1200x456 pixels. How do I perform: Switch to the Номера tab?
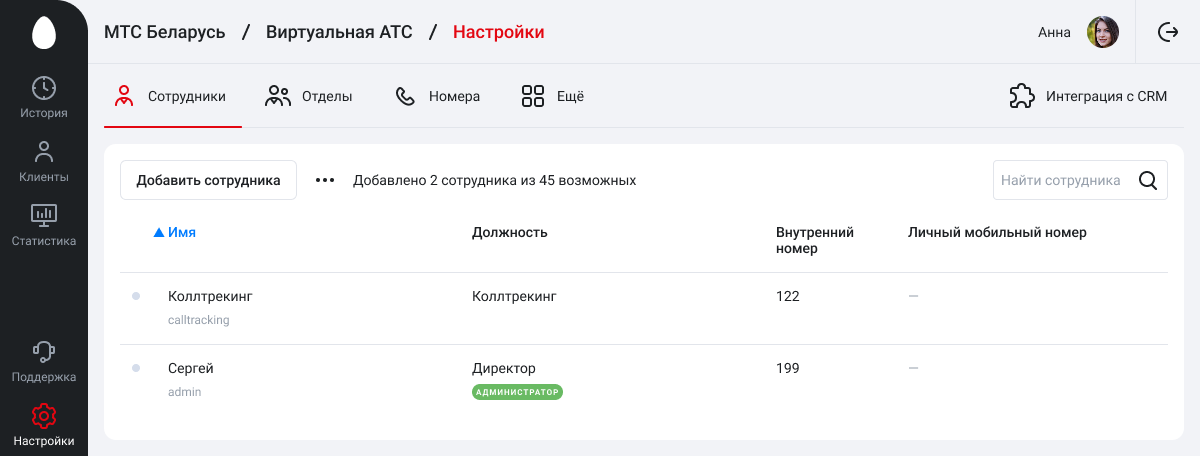coord(438,97)
